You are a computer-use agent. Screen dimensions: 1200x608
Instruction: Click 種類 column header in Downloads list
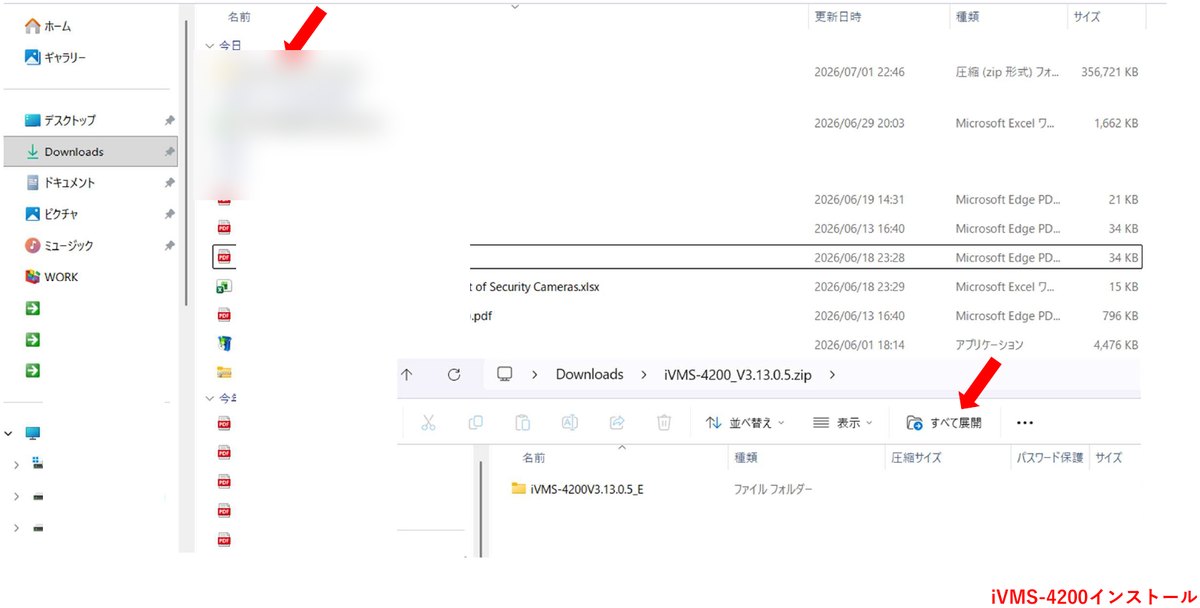pyautogui.click(x=965, y=17)
